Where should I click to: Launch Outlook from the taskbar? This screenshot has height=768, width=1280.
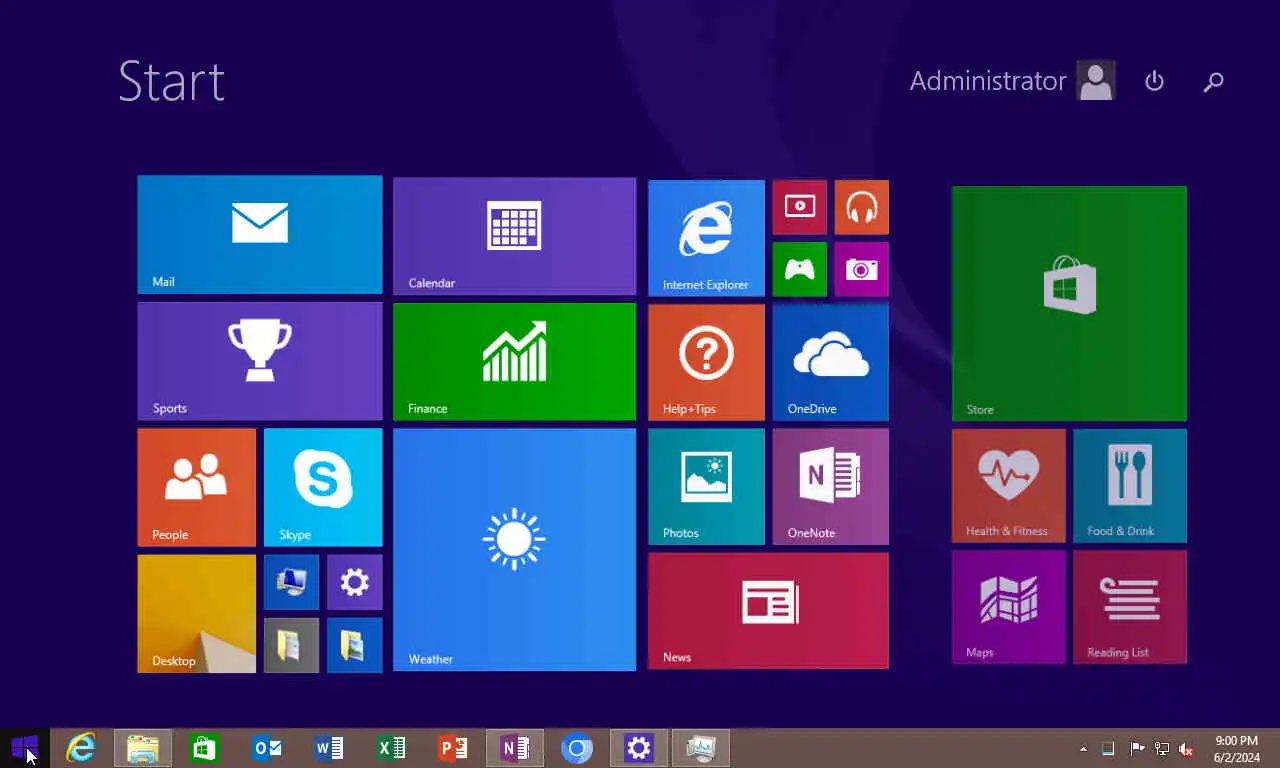point(267,748)
